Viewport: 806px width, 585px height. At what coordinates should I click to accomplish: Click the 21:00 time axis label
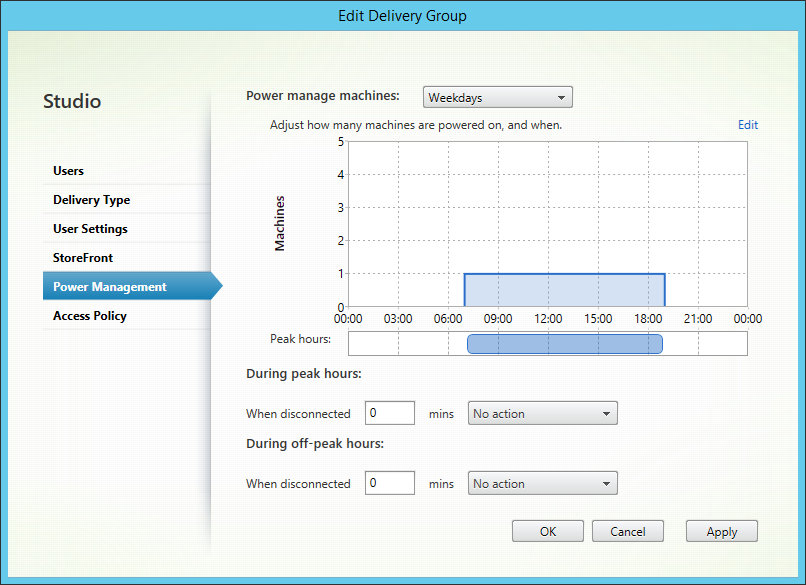coord(698,319)
